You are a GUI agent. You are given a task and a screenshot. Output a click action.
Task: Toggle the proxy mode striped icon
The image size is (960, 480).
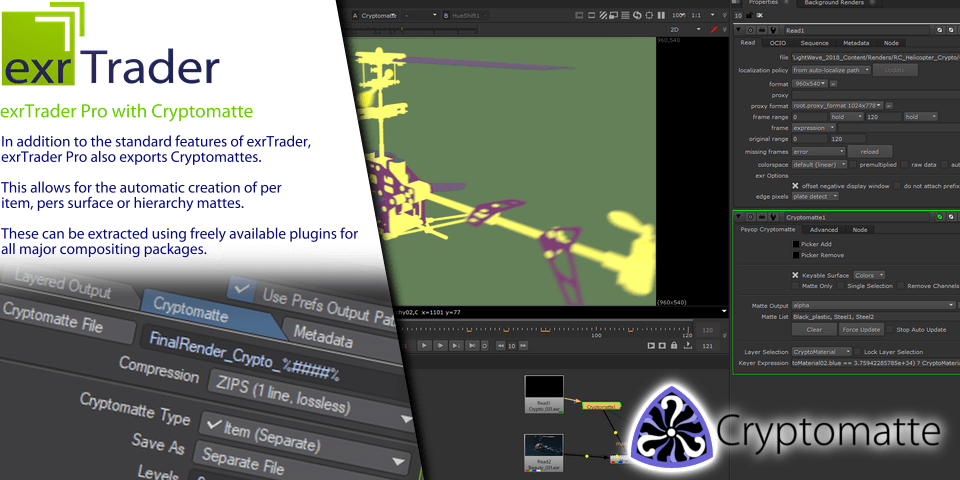[603, 15]
